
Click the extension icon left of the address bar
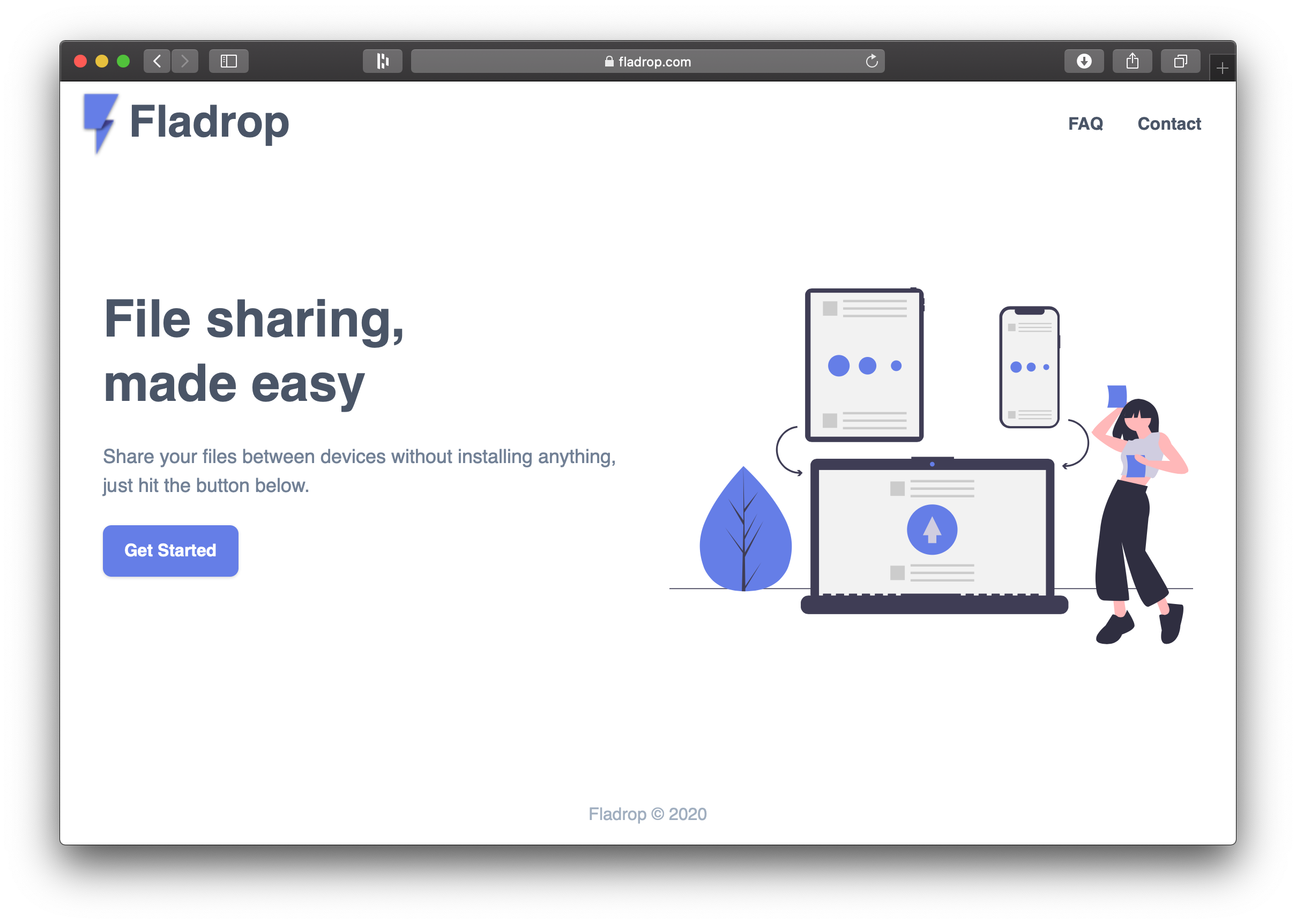tap(382, 61)
